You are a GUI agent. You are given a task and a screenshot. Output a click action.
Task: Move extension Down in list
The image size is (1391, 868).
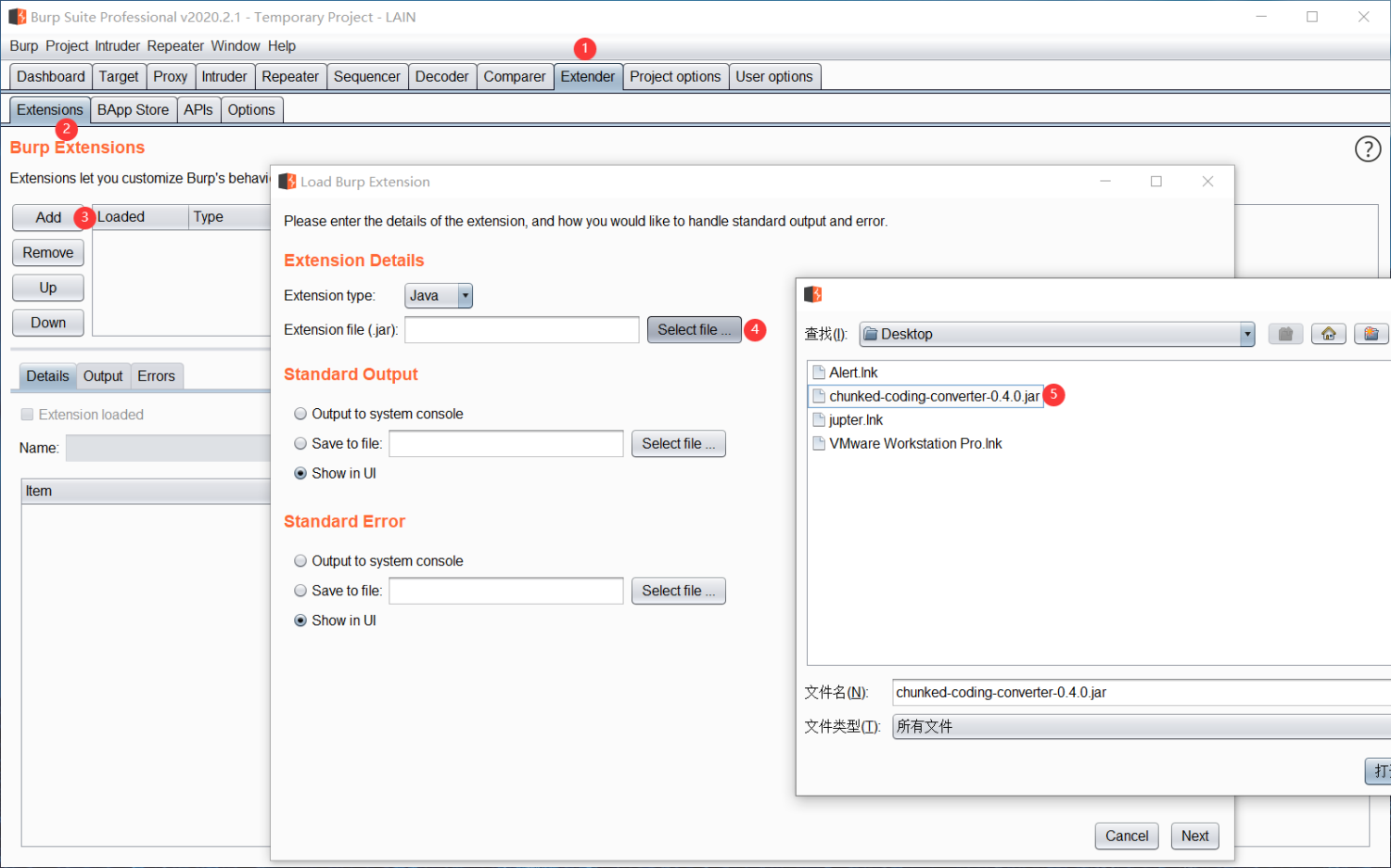coord(48,323)
